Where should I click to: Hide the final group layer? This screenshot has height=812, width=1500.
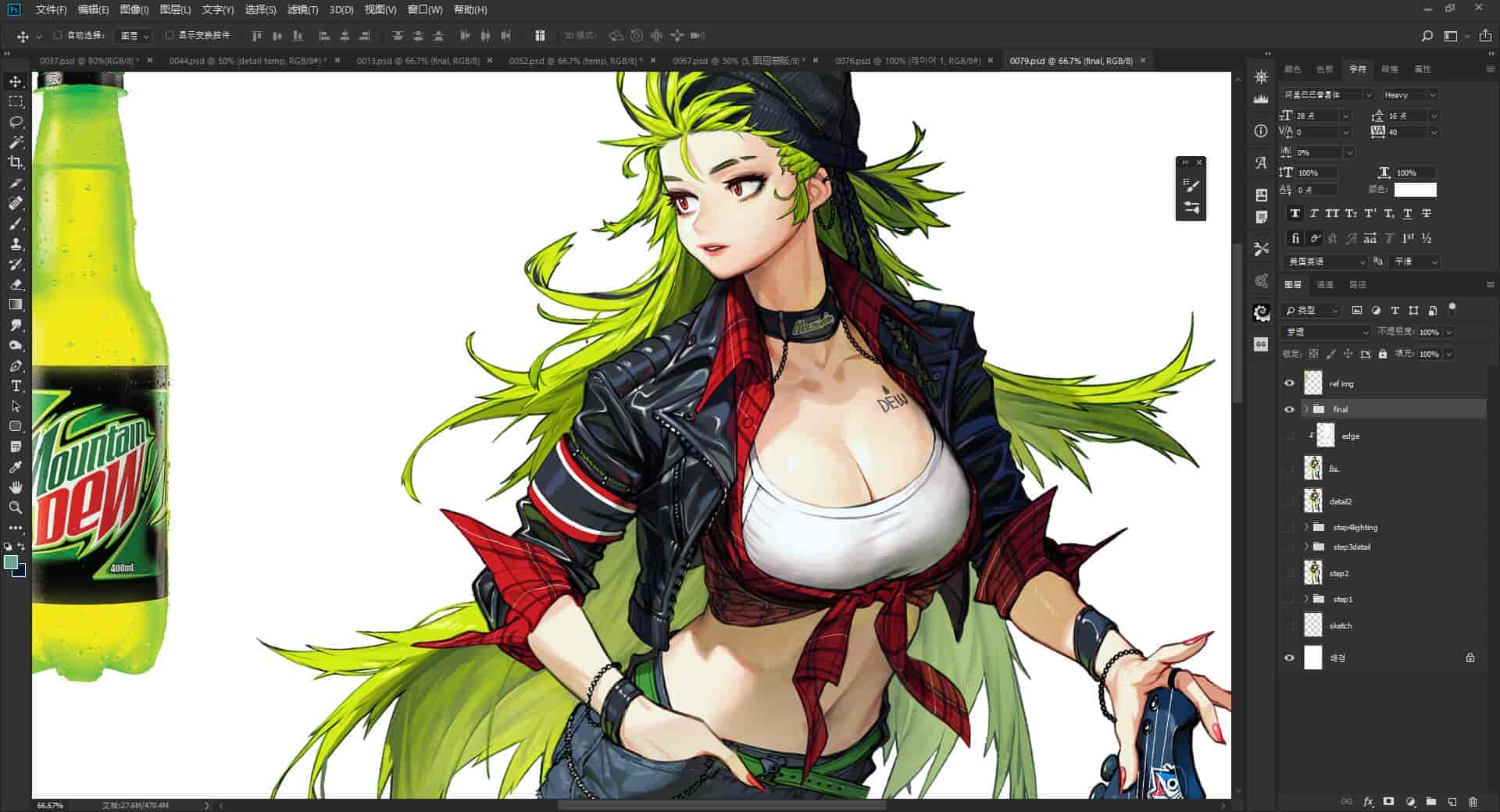pyautogui.click(x=1289, y=409)
